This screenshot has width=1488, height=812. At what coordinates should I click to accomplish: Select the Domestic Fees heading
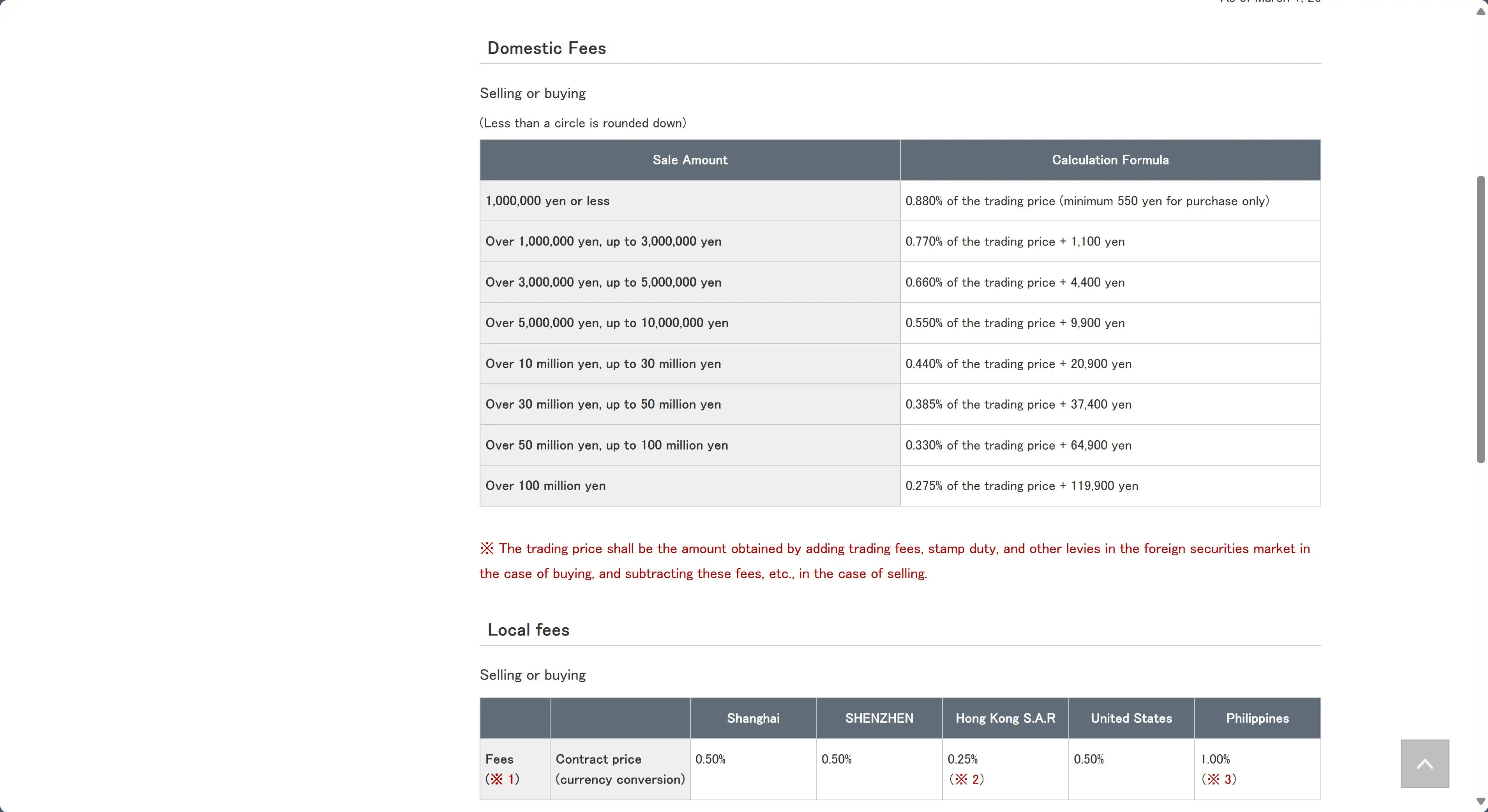(x=546, y=48)
